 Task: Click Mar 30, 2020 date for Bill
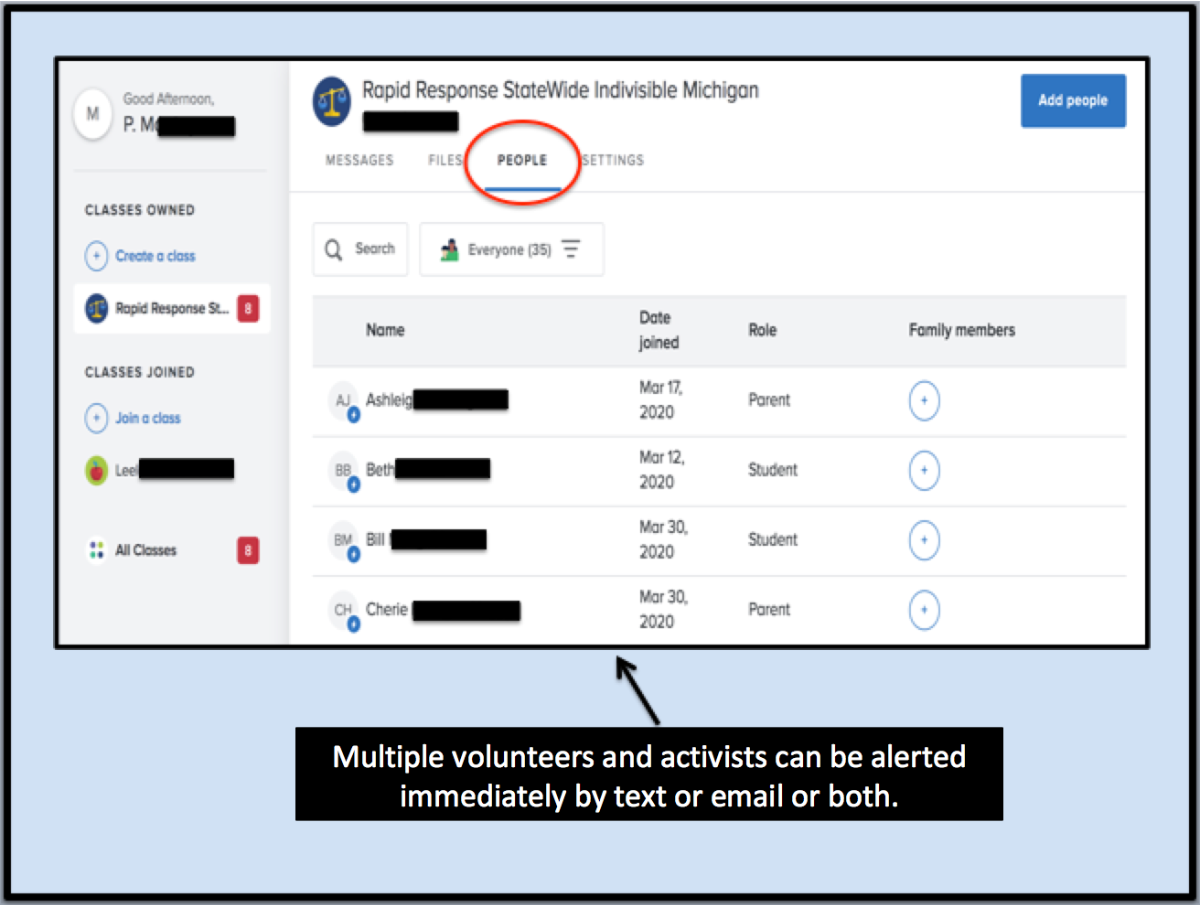pyautogui.click(x=663, y=540)
